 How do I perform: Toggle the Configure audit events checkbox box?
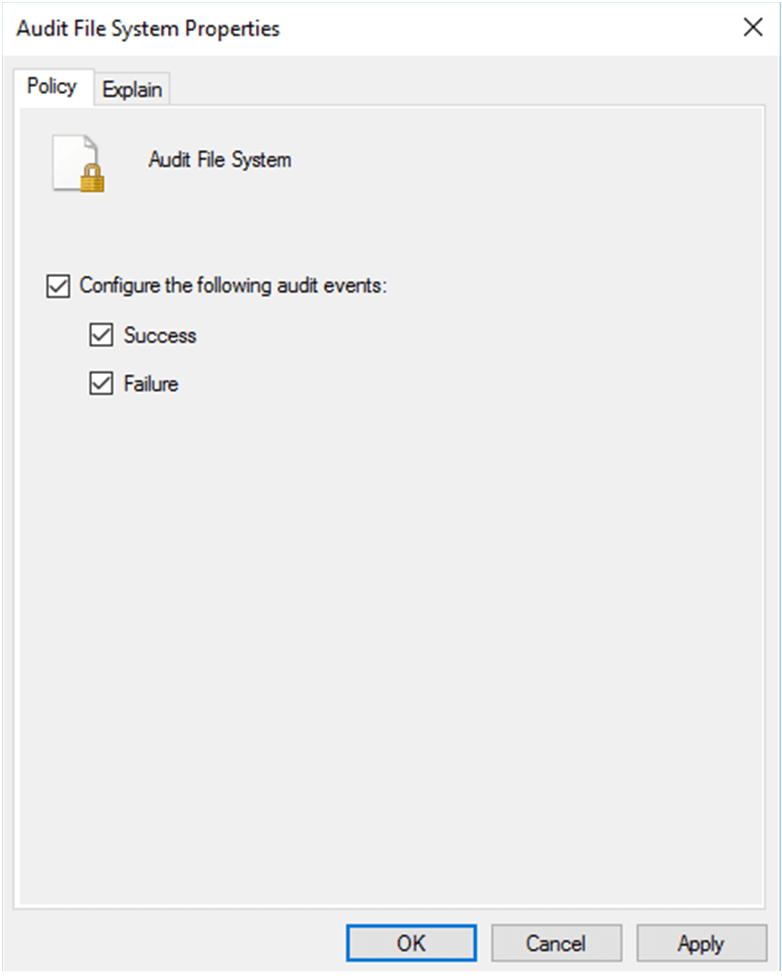coord(58,286)
